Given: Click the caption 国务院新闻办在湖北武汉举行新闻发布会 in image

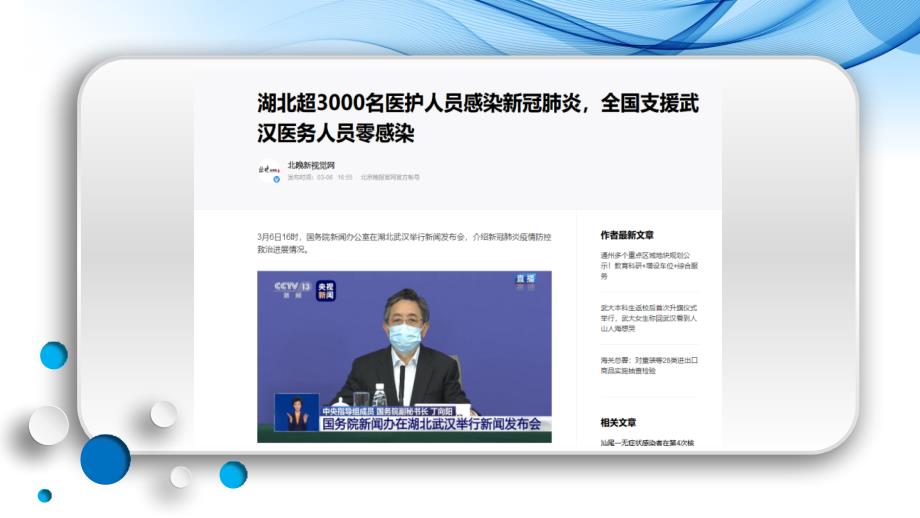Looking at the screenshot, I should [x=431, y=424].
